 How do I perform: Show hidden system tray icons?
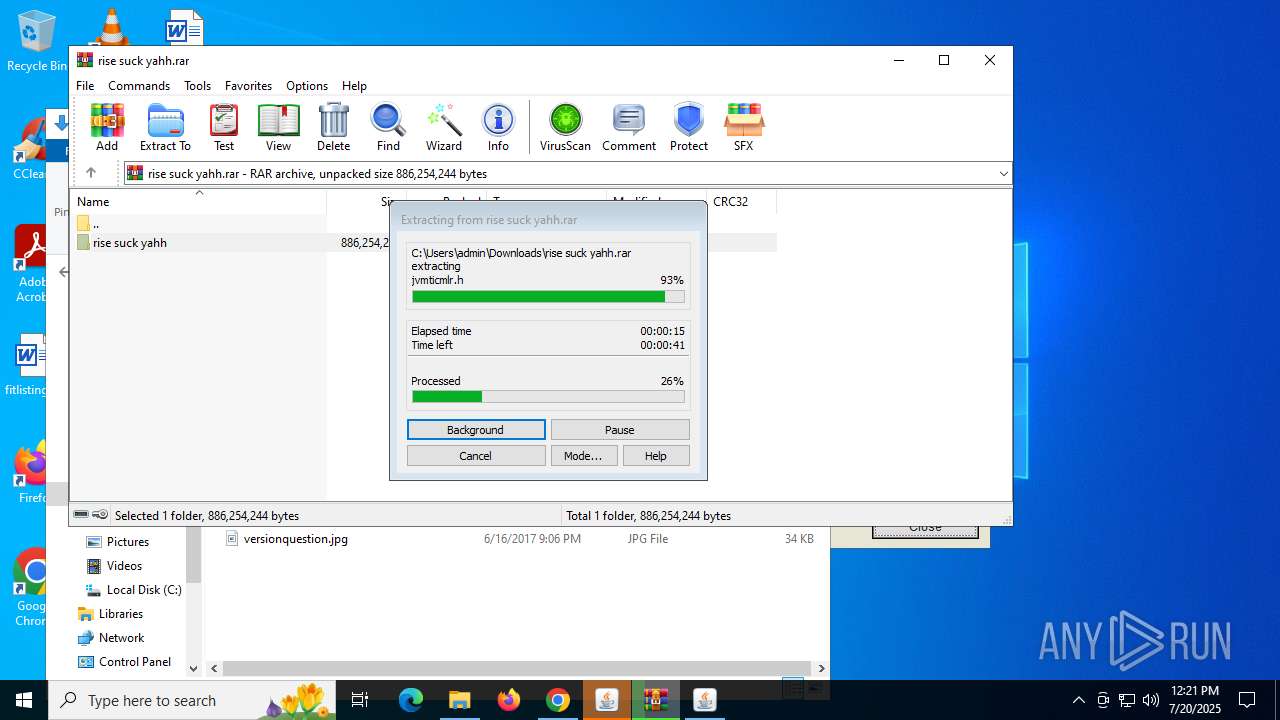pyautogui.click(x=1078, y=700)
